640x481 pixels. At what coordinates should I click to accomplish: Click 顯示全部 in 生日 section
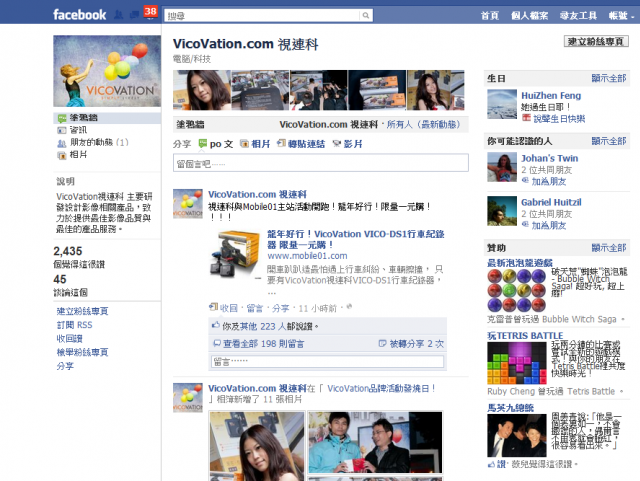tap(609, 78)
